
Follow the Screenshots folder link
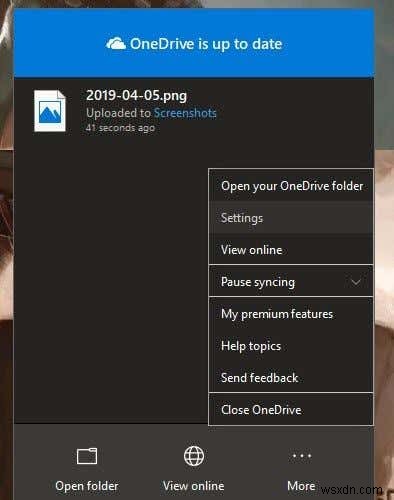click(185, 113)
